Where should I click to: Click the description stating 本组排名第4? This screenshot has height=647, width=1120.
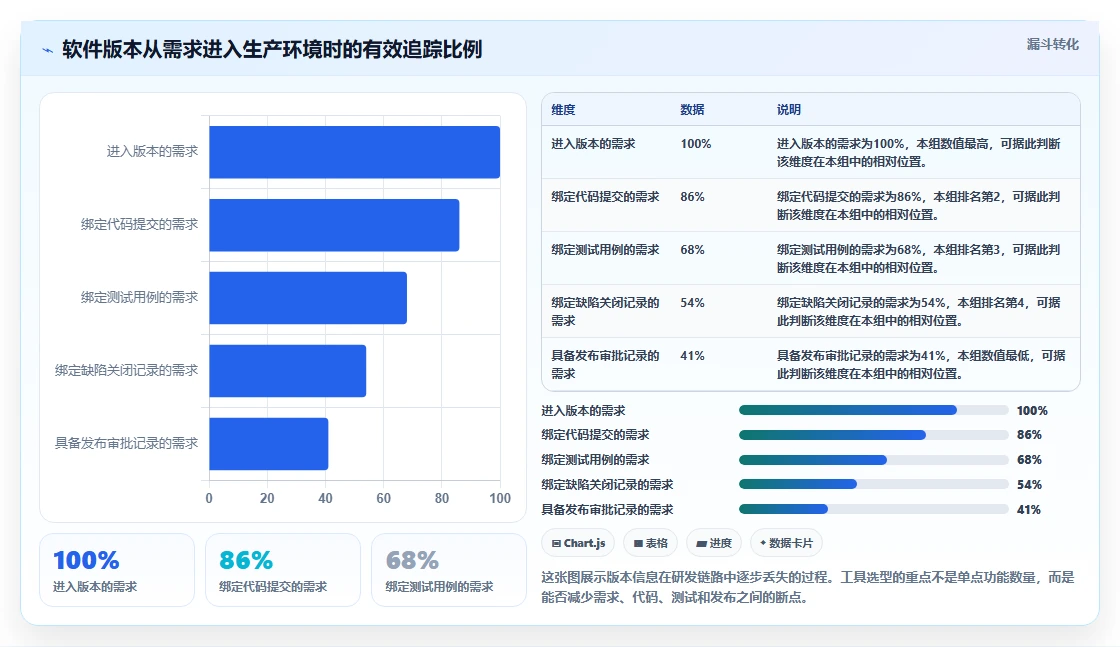click(919, 311)
